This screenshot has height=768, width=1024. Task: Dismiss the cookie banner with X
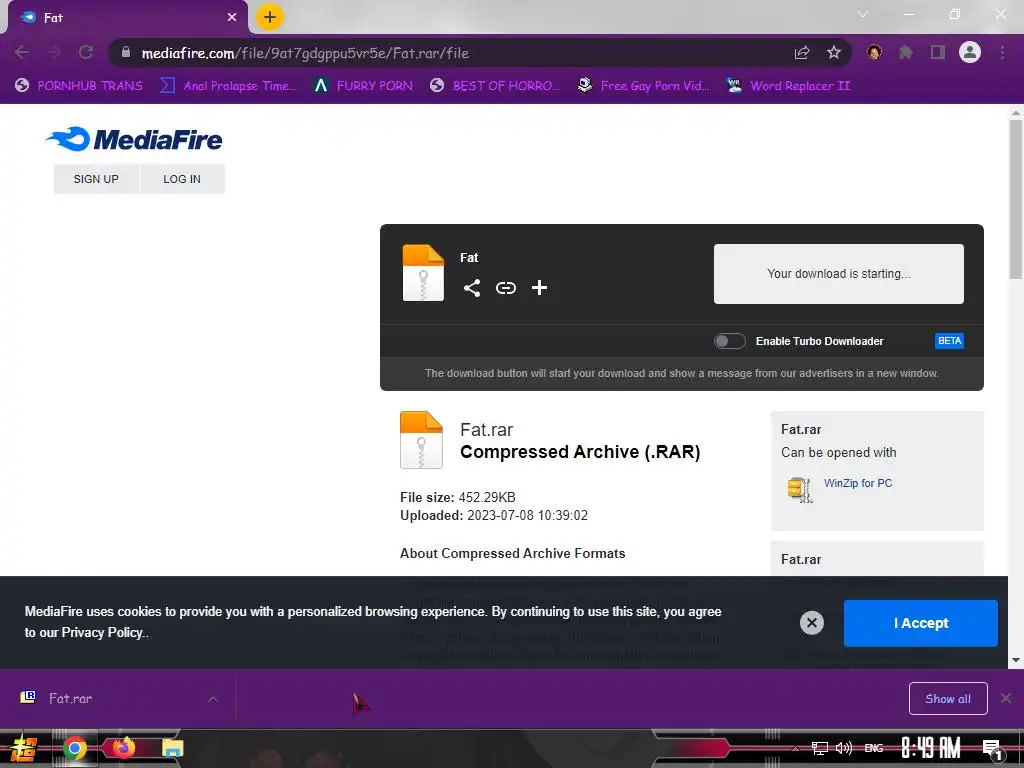[812, 623]
